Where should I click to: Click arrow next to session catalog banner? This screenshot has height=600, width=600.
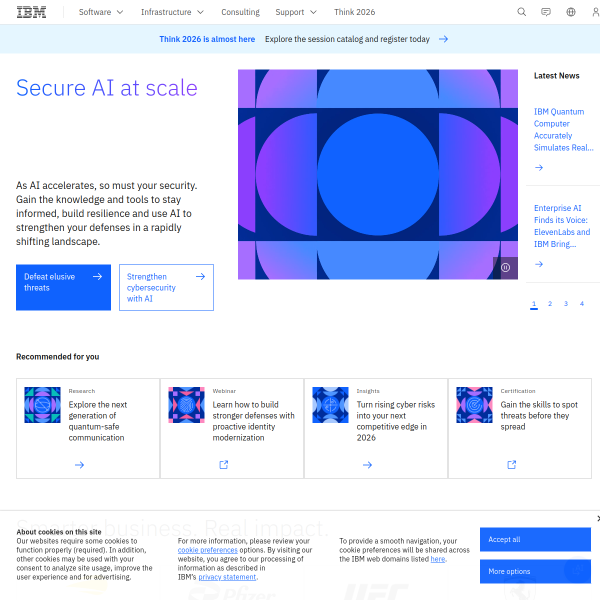click(443, 39)
